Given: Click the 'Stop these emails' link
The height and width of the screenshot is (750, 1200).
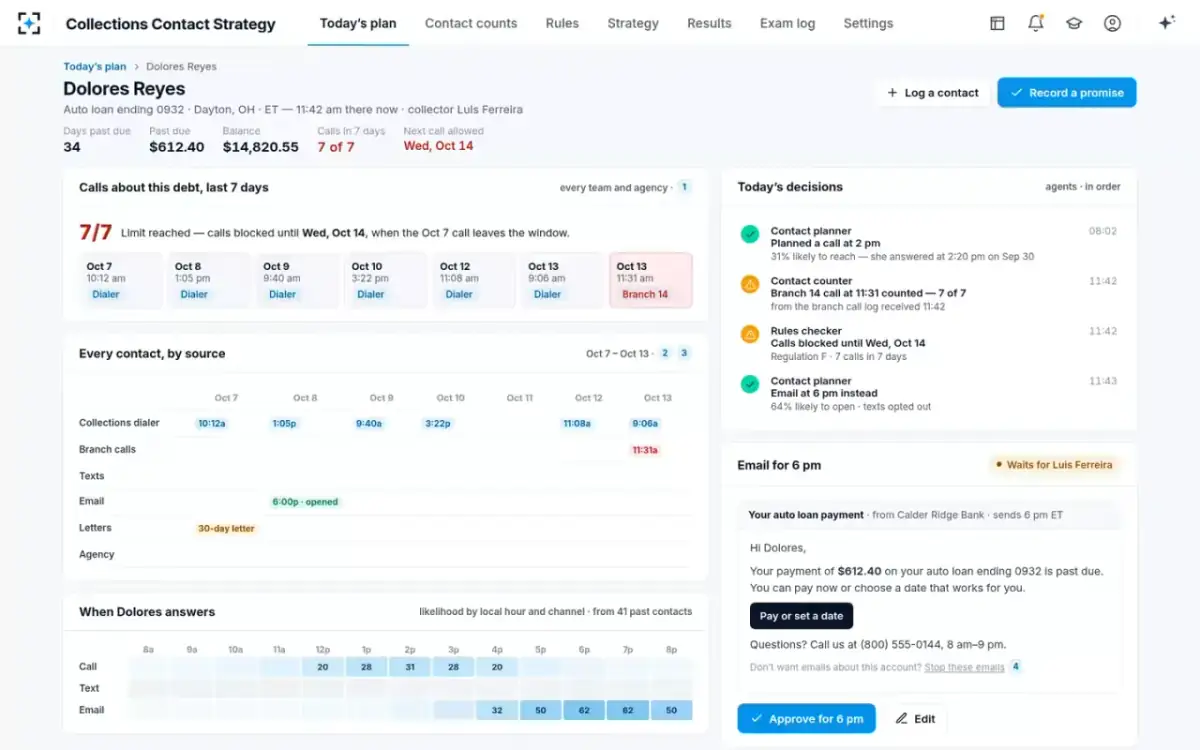Looking at the screenshot, I should [x=964, y=667].
